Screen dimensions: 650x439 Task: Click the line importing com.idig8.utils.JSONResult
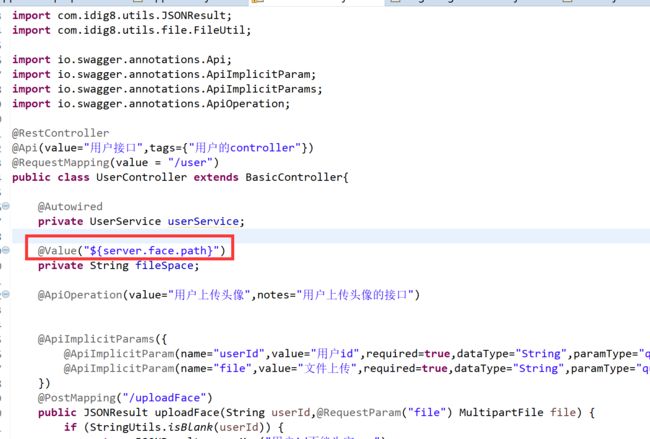122,15
